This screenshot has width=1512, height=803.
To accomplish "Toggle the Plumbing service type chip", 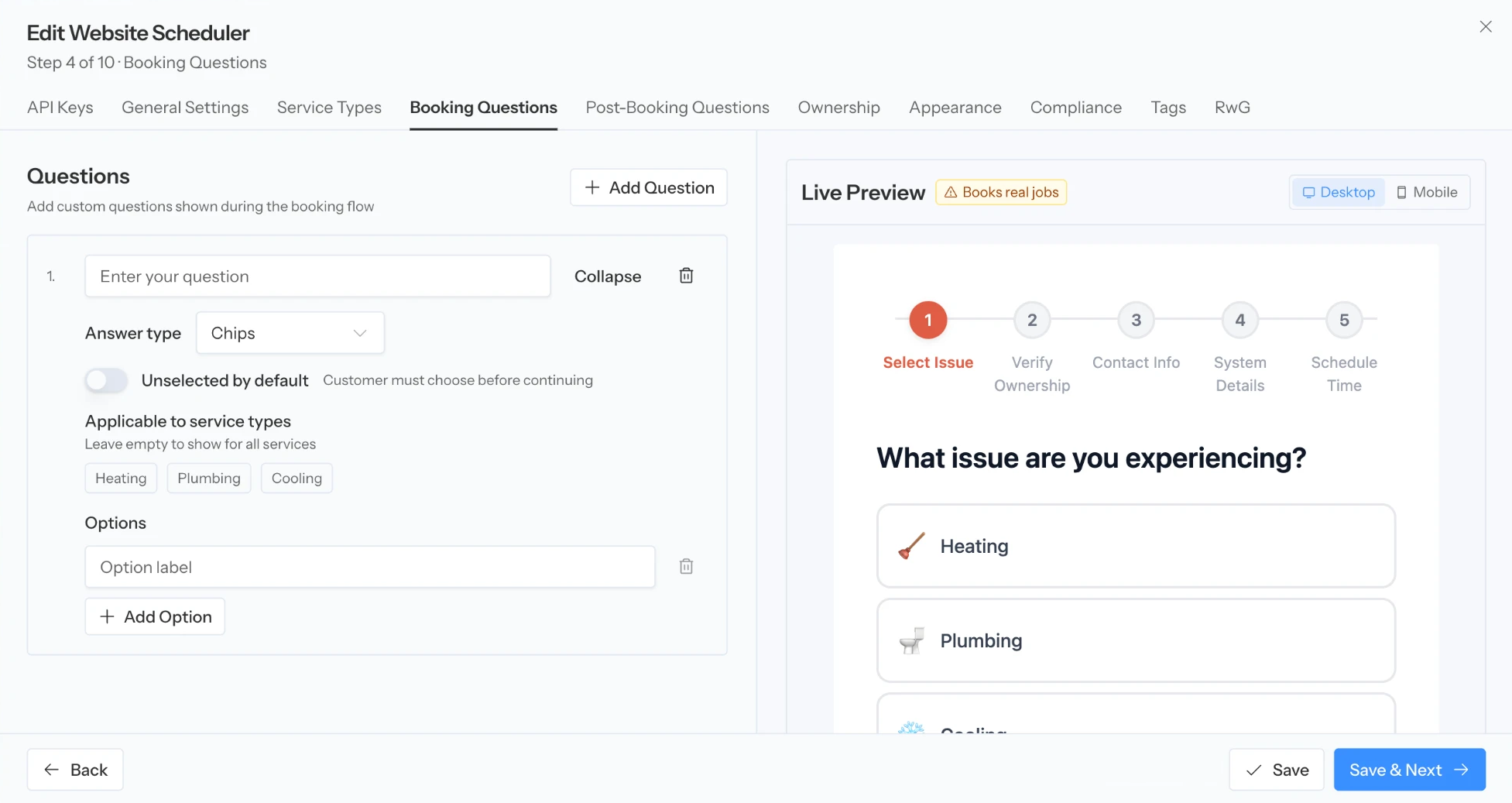I will tap(209, 479).
